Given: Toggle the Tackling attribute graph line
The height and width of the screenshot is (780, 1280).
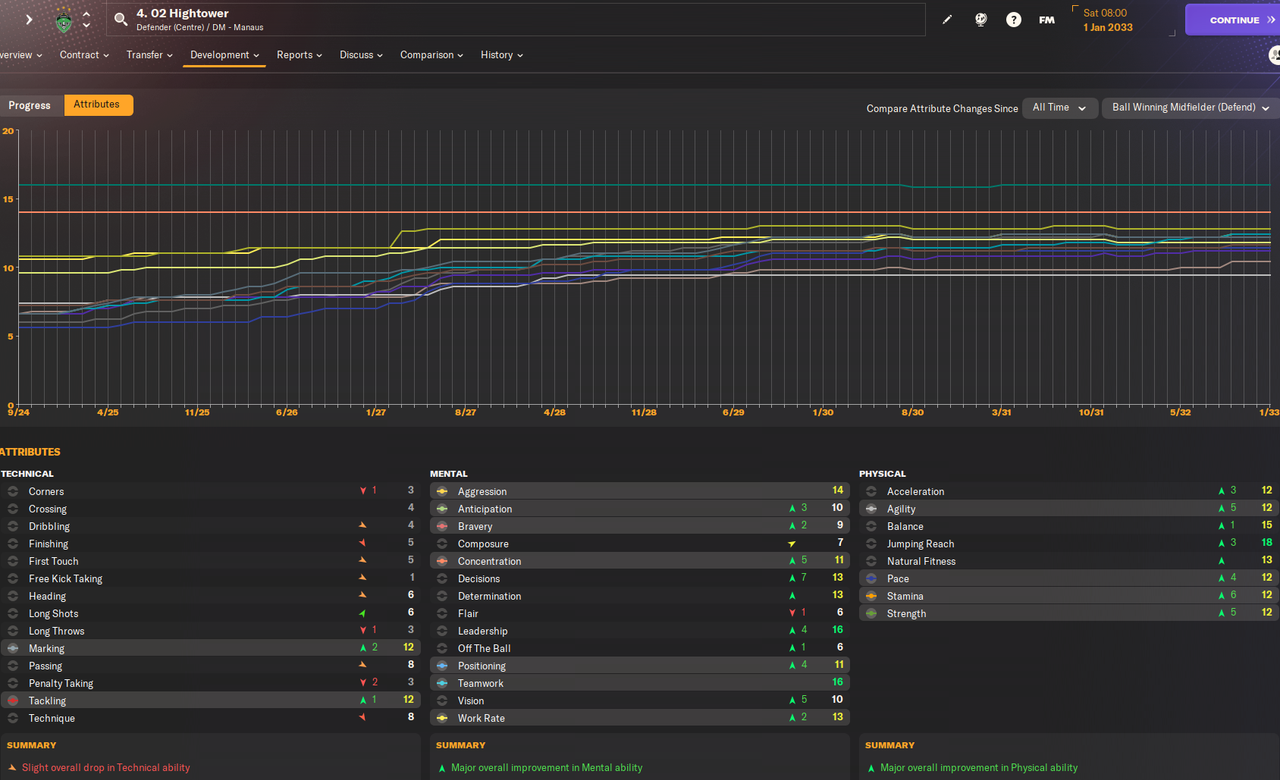Looking at the screenshot, I should click(12, 701).
